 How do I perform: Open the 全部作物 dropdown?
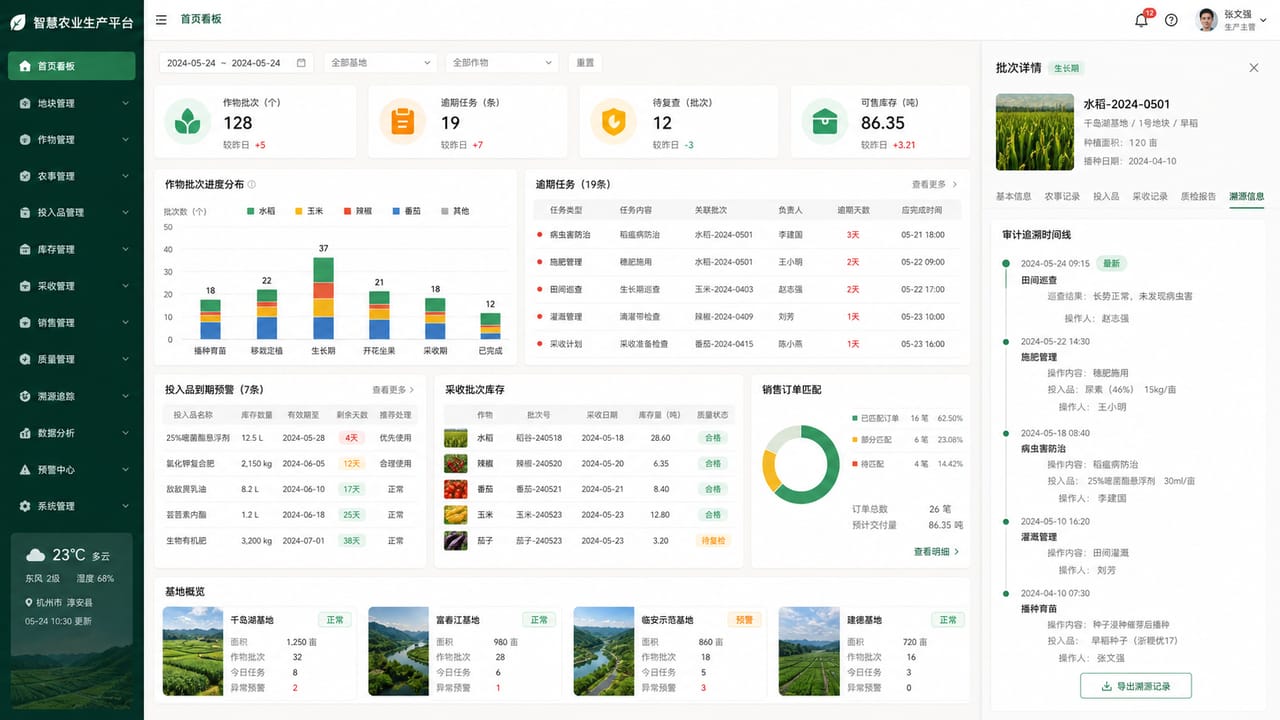click(x=502, y=63)
